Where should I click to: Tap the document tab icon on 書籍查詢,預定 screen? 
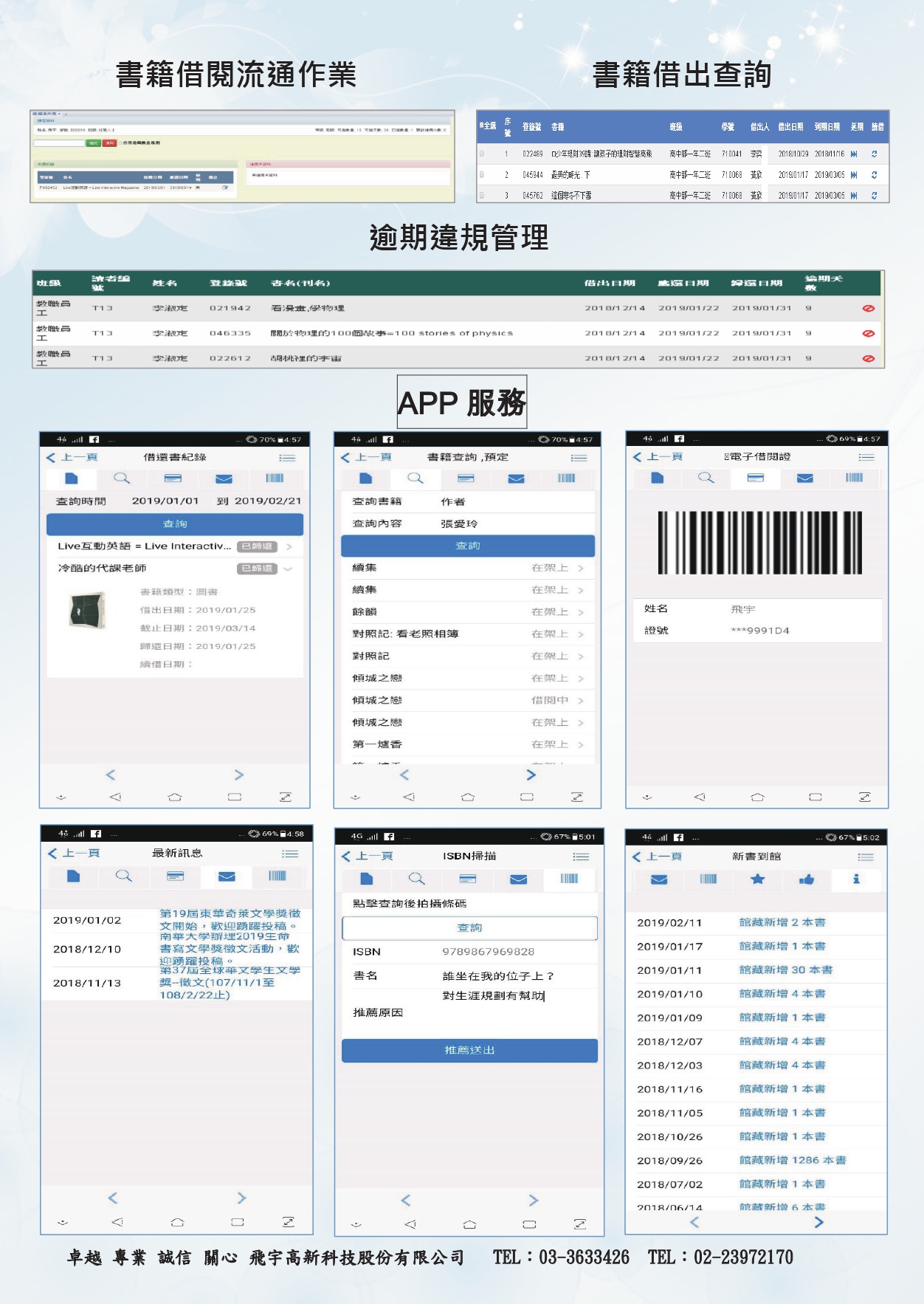click(x=366, y=478)
